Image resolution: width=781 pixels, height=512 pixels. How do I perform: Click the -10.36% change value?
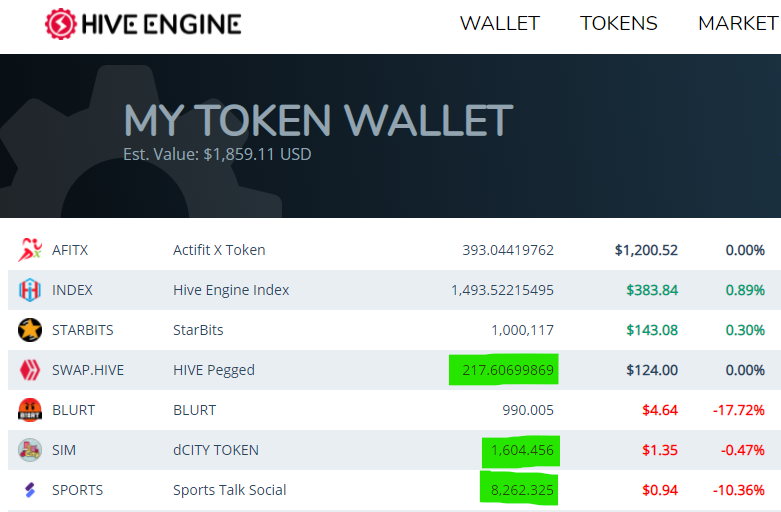pyautogui.click(x=739, y=490)
